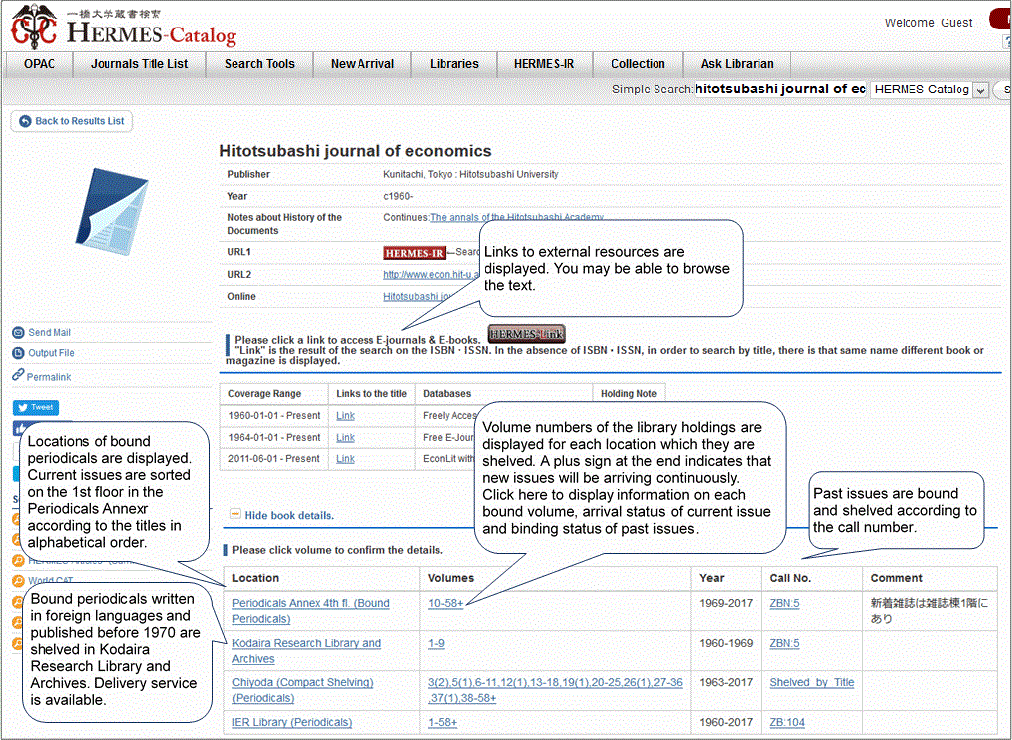Click the Back to Results List arrow icon
The image size is (1012, 740).
(x=25, y=121)
